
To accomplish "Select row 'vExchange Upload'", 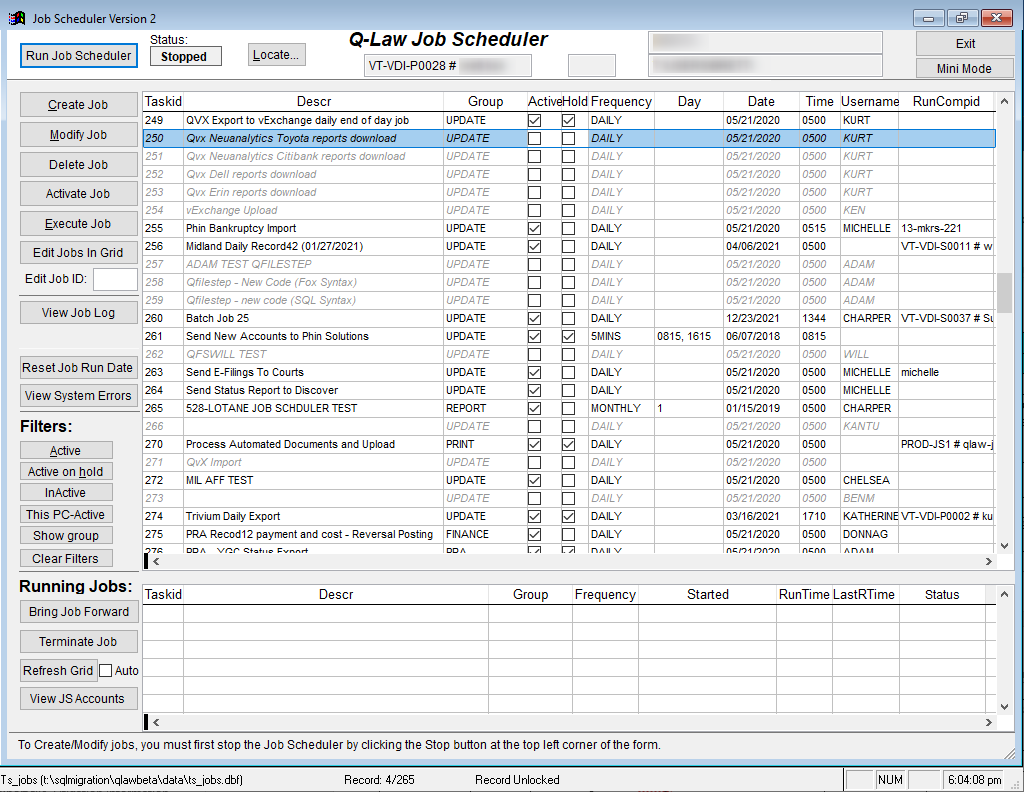I will [569, 210].
